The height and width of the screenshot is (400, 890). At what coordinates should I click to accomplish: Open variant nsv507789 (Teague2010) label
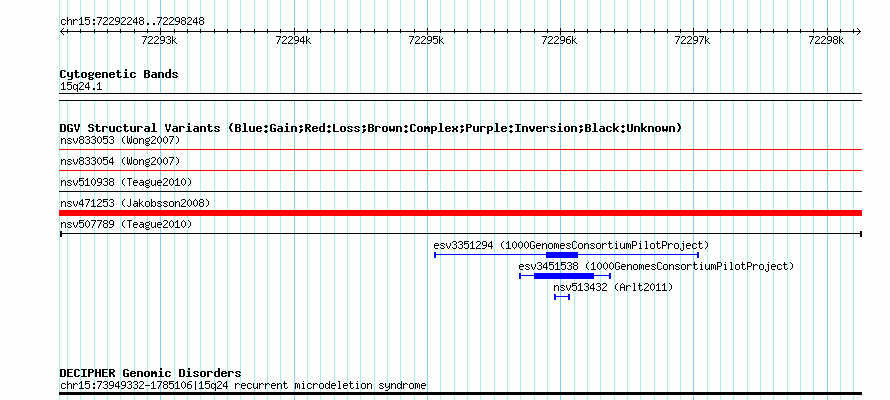tap(126, 224)
